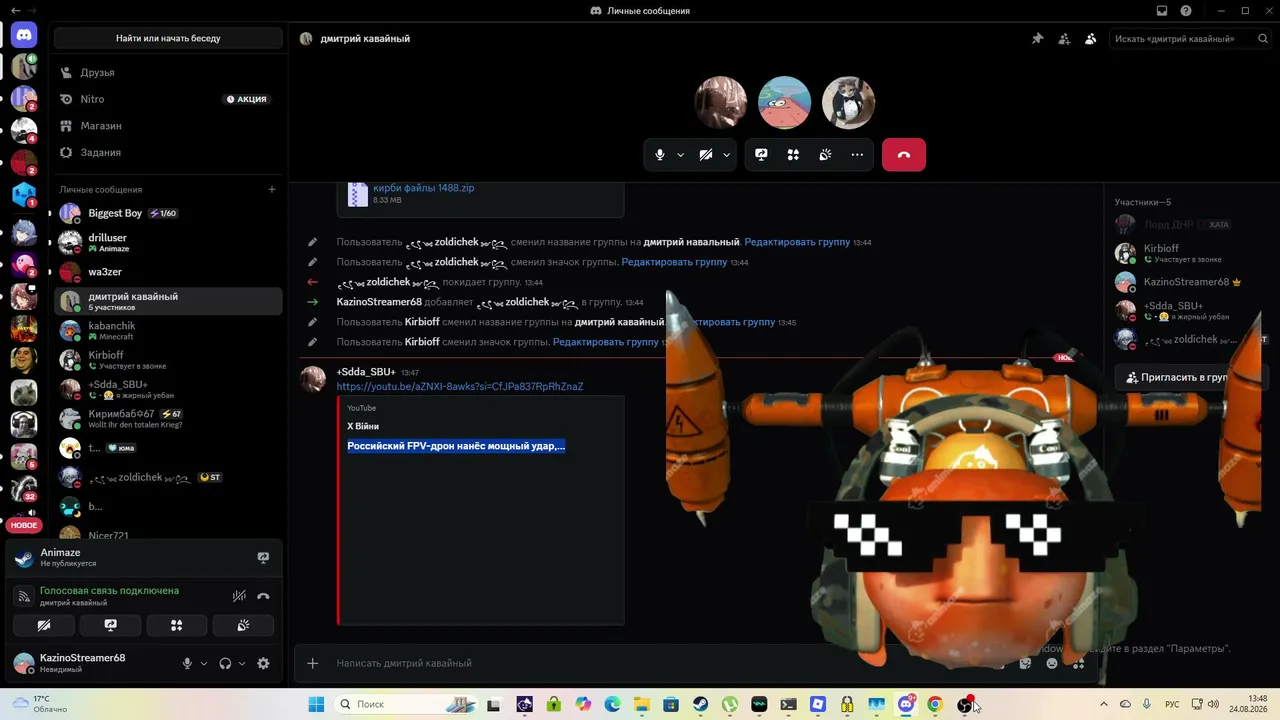Click the Windows taskbar search box
This screenshot has height=720, width=1280.
pos(407,704)
